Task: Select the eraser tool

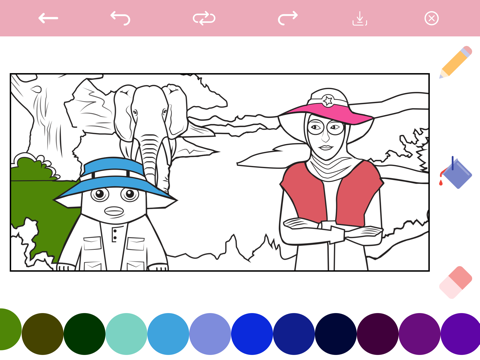Action: click(x=456, y=282)
